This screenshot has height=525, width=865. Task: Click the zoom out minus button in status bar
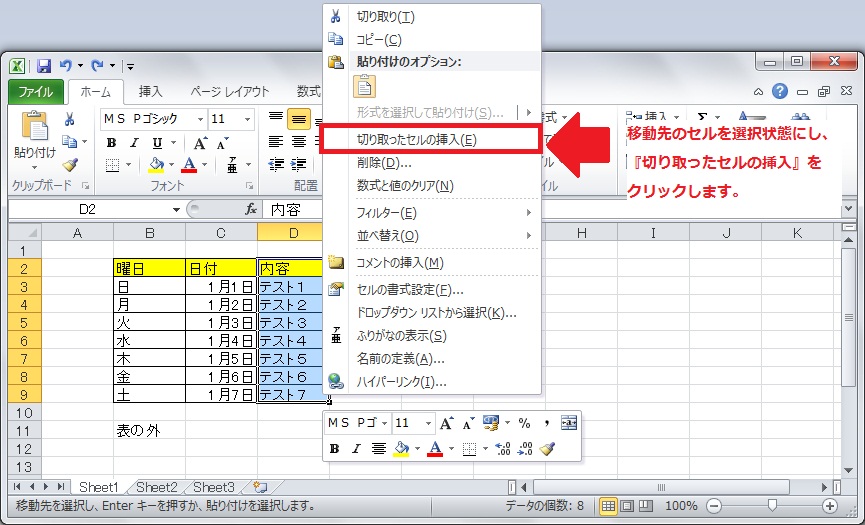[714, 505]
